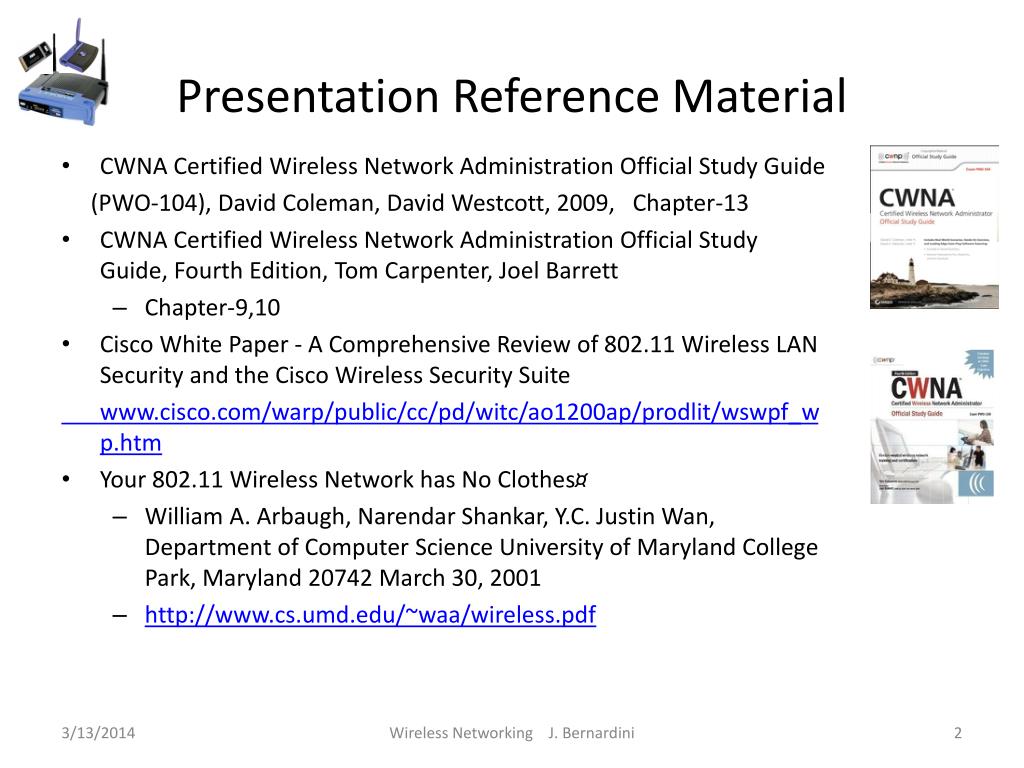Select the CWNA lighthouse book cover
1024x768 pixels.
(934, 227)
